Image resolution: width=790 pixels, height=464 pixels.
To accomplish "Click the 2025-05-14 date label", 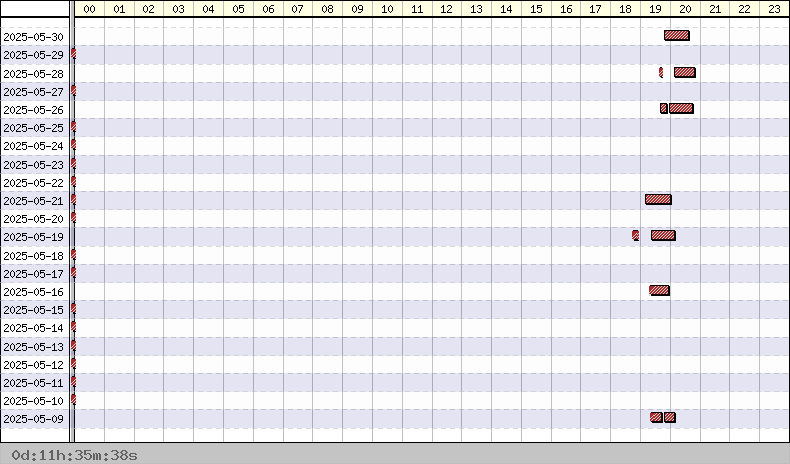I will (34, 328).
